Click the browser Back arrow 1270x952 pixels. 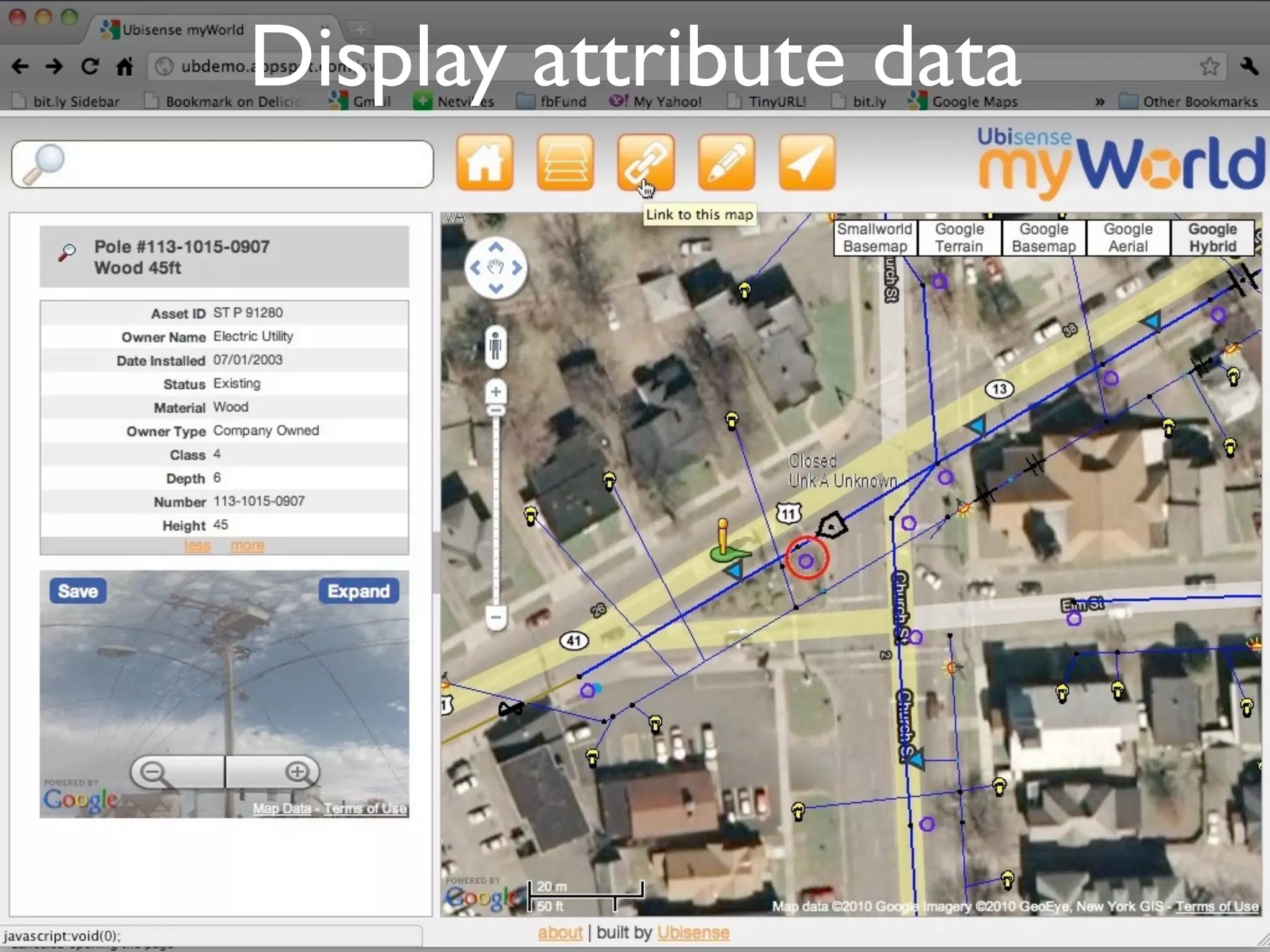point(20,66)
